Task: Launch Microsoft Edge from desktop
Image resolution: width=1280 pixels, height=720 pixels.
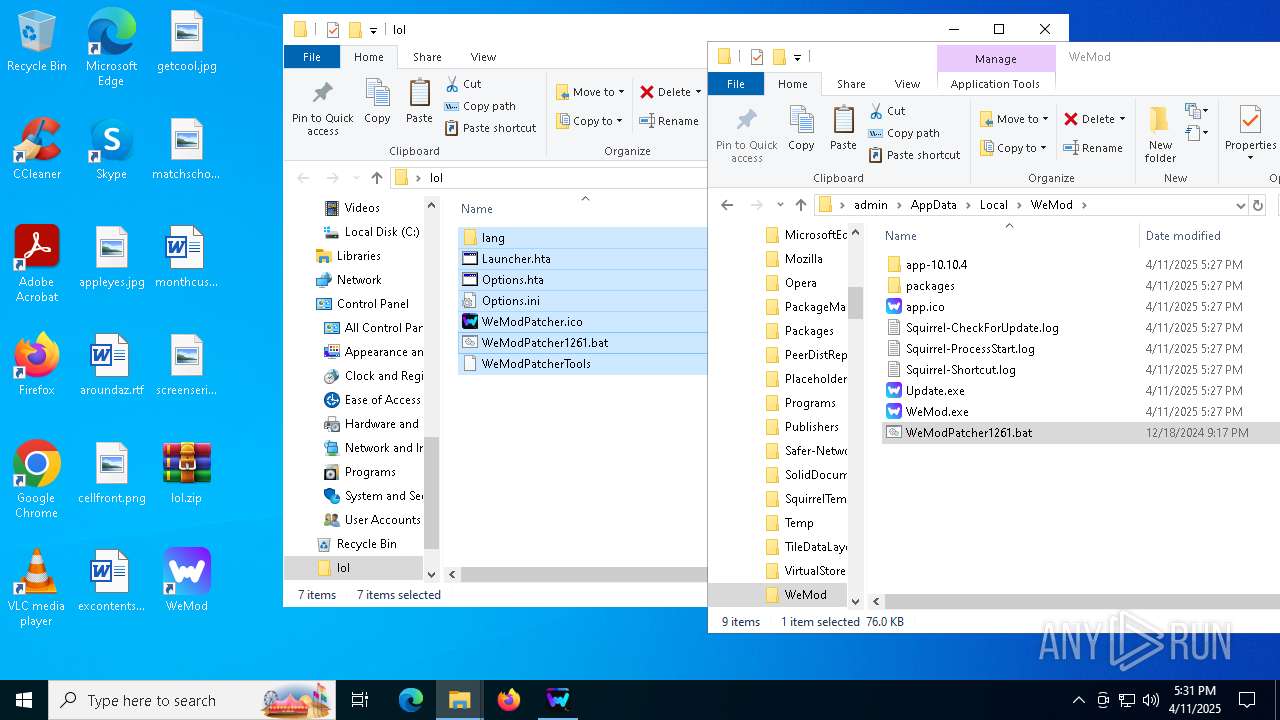Action: click(111, 48)
